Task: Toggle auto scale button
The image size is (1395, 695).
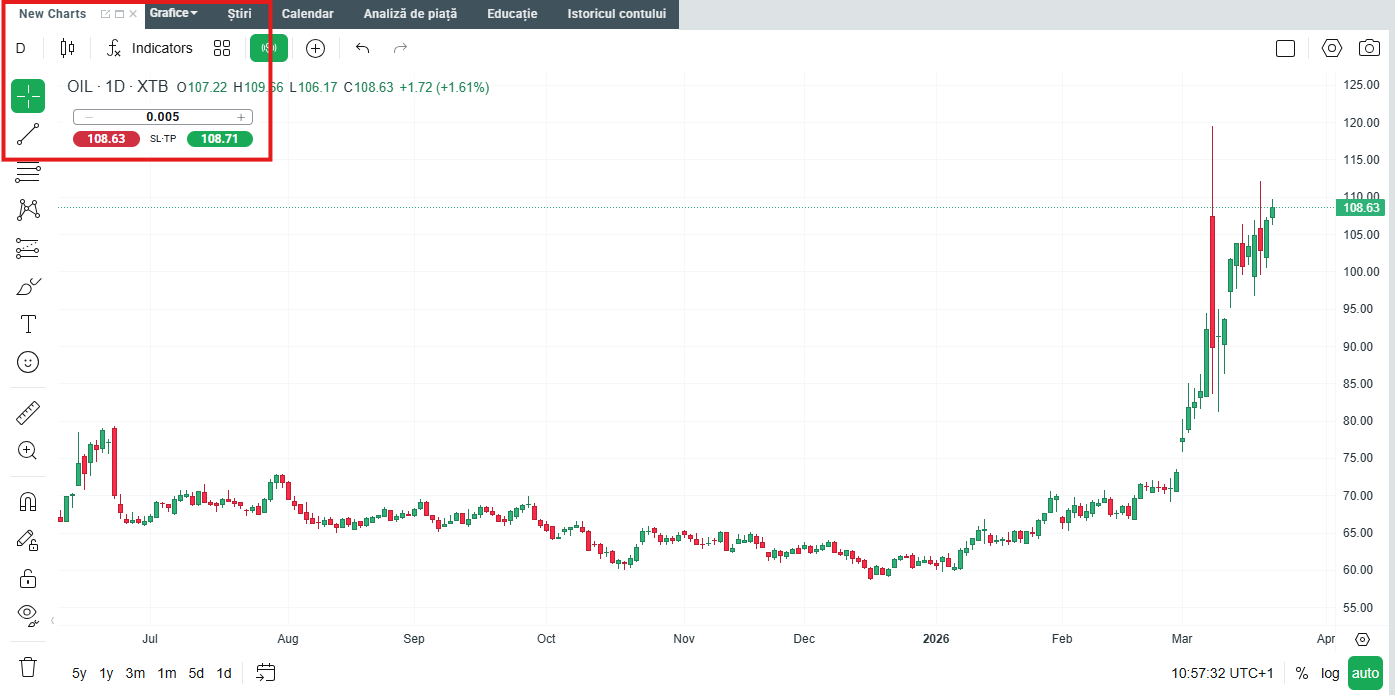Action: tap(1365, 673)
